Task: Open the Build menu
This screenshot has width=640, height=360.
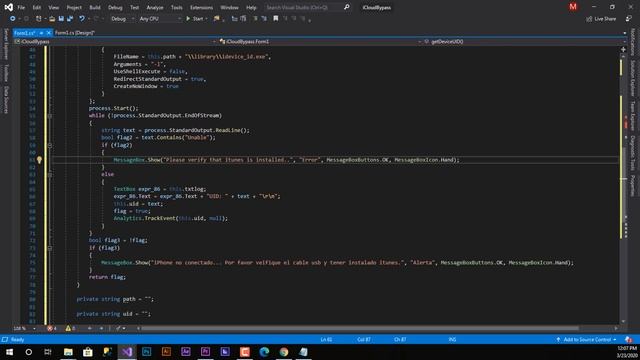Action: click(95, 7)
